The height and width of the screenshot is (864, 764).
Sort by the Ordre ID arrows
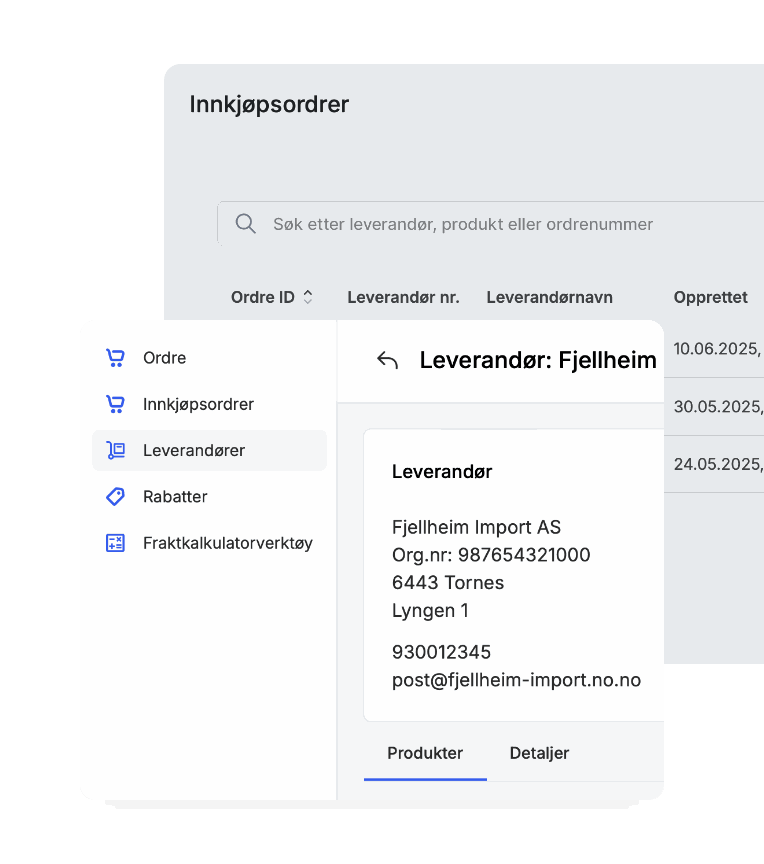click(x=308, y=297)
